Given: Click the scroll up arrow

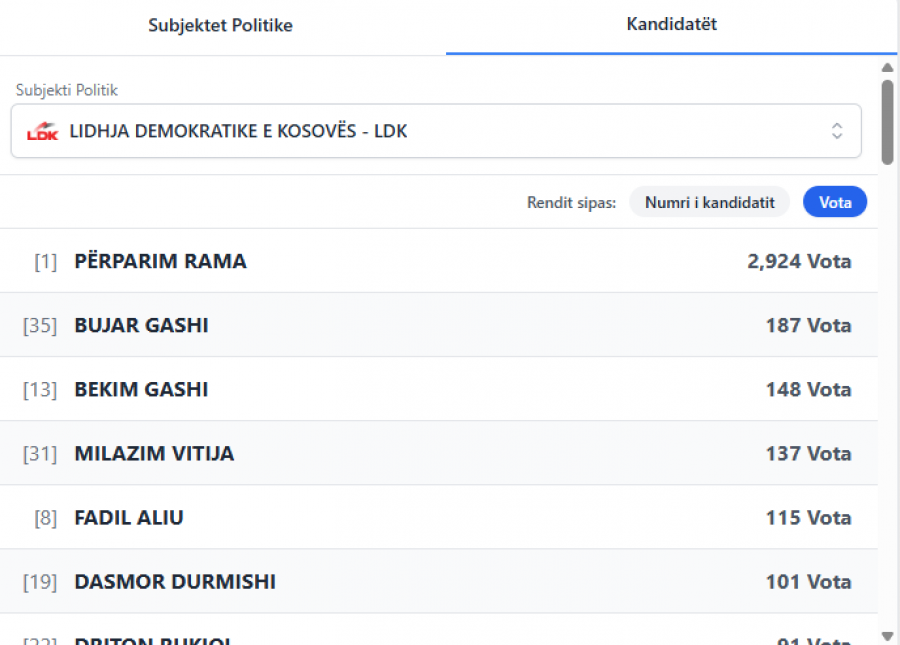Looking at the screenshot, I should point(887,68).
